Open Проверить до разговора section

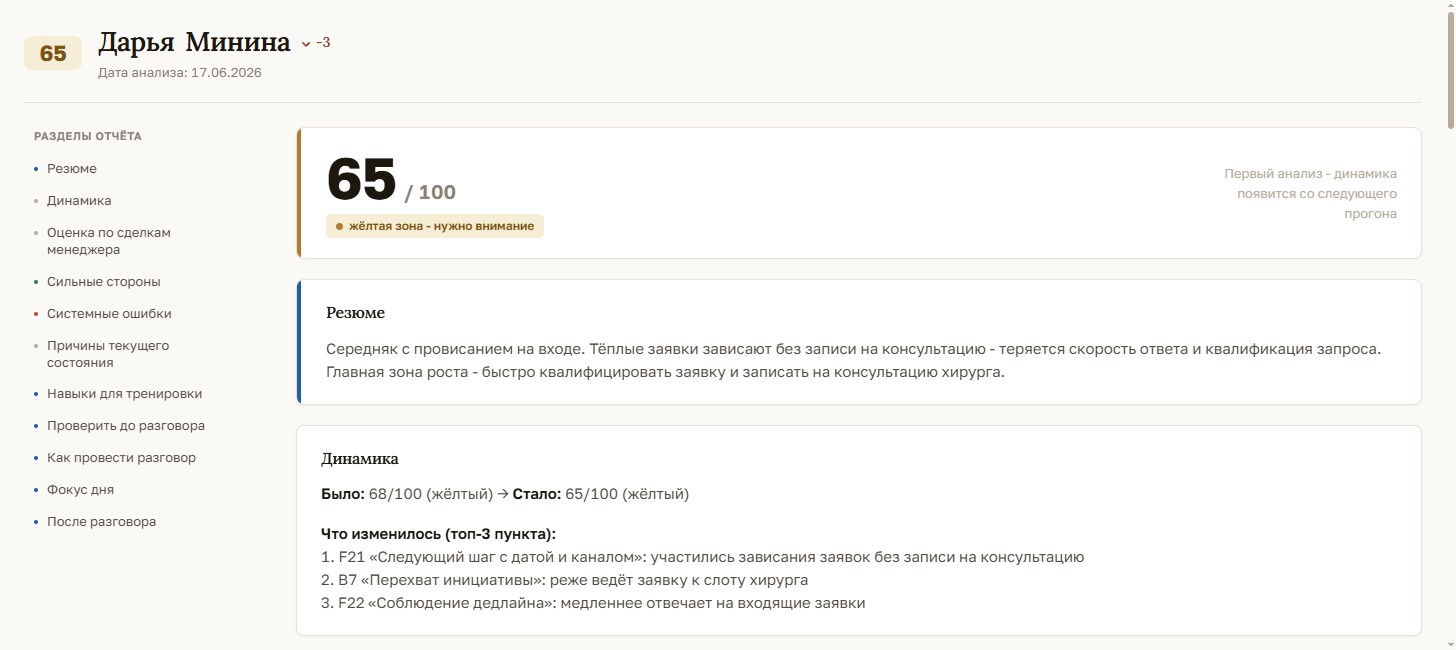126,426
